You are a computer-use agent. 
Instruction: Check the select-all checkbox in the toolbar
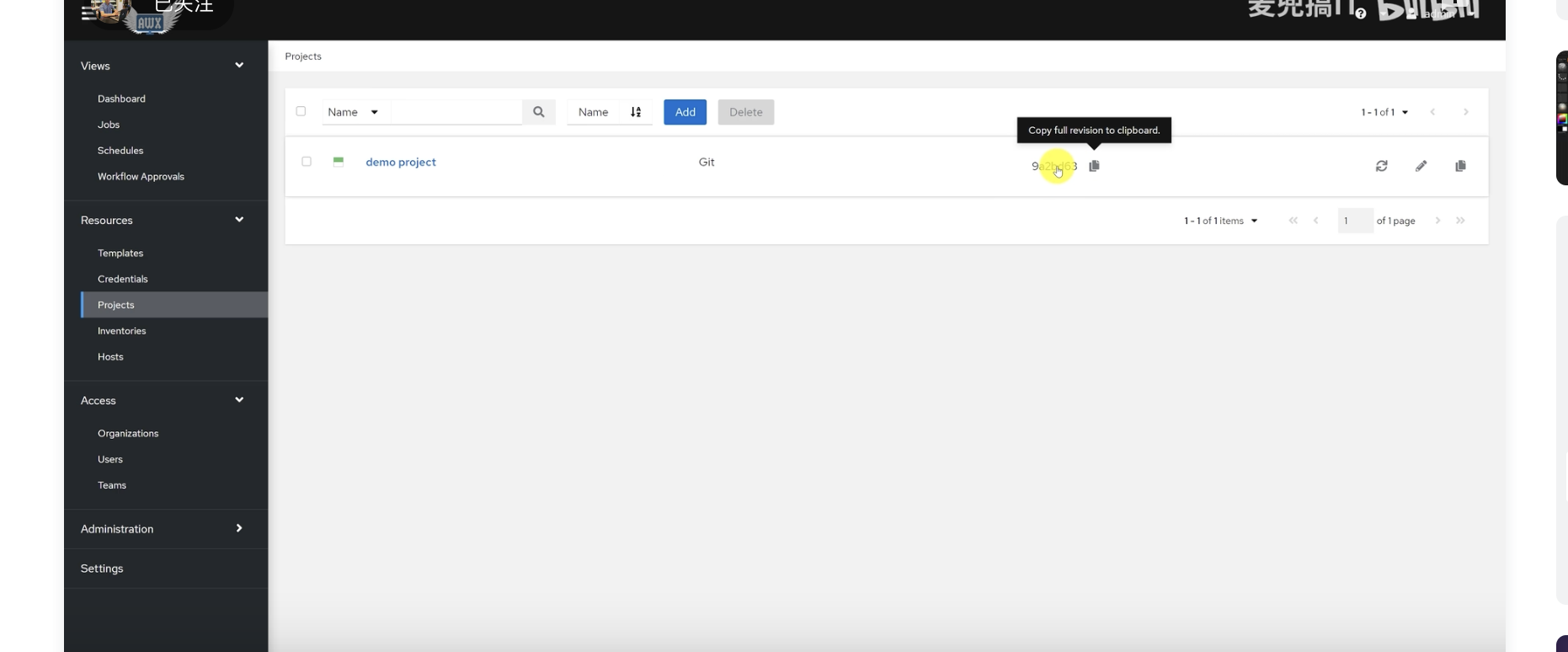pyautogui.click(x=301, y=111)
